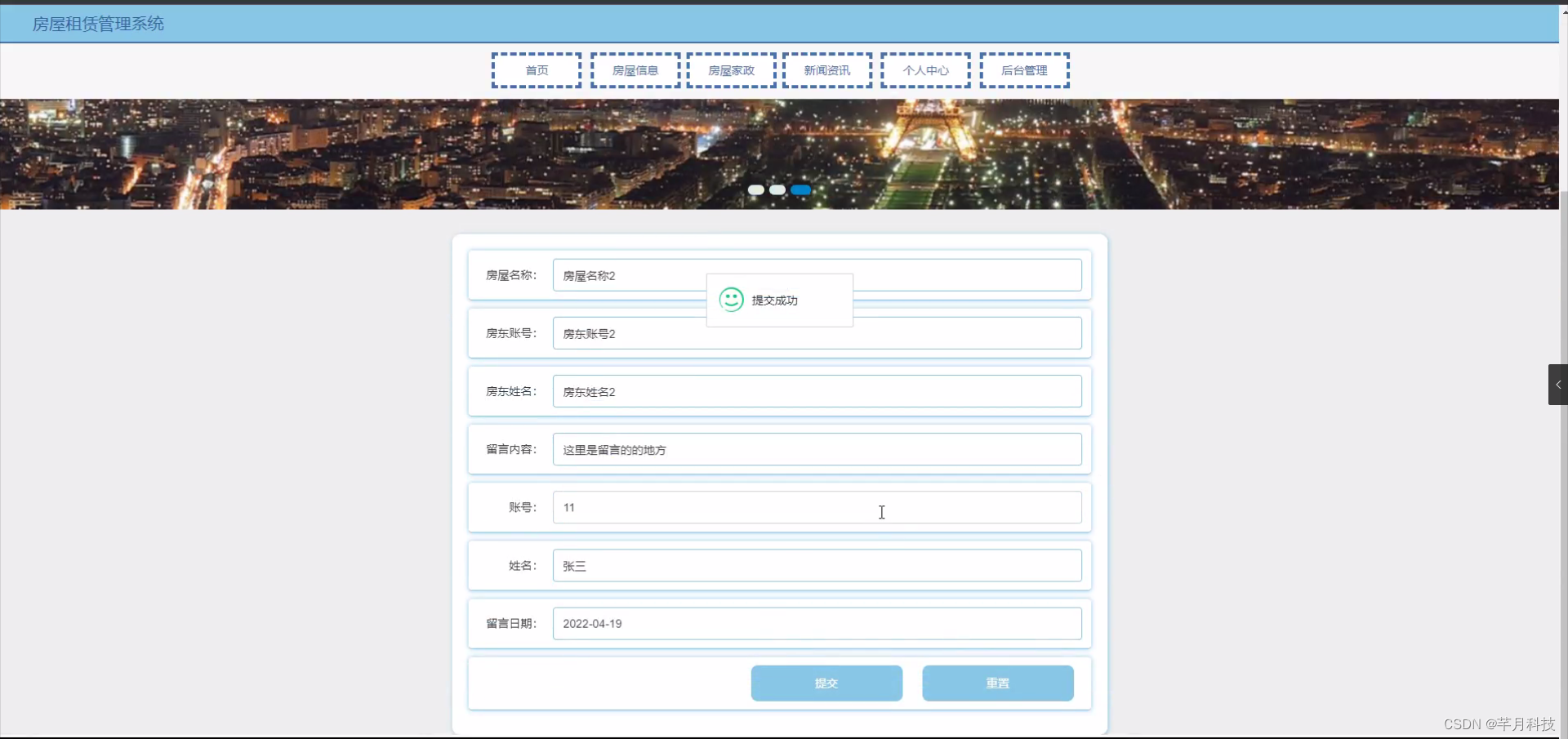Collapse the sidebar using the left arrow tab

[x=1557, y=384]
